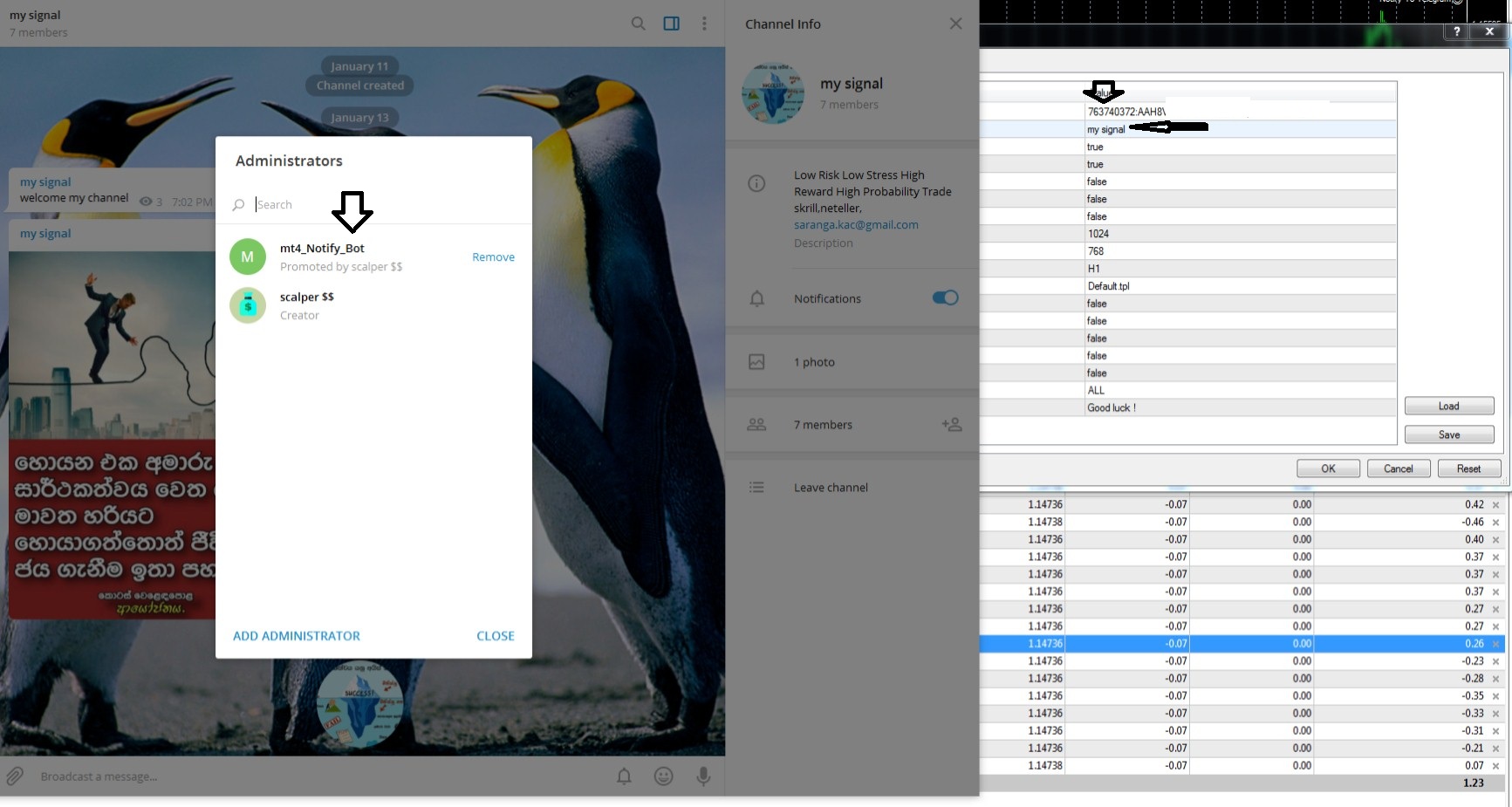The height and width of the screenshot is (807, 1512).
Task: Select the 768 value cell
Action: click(x=1241, y=251)
